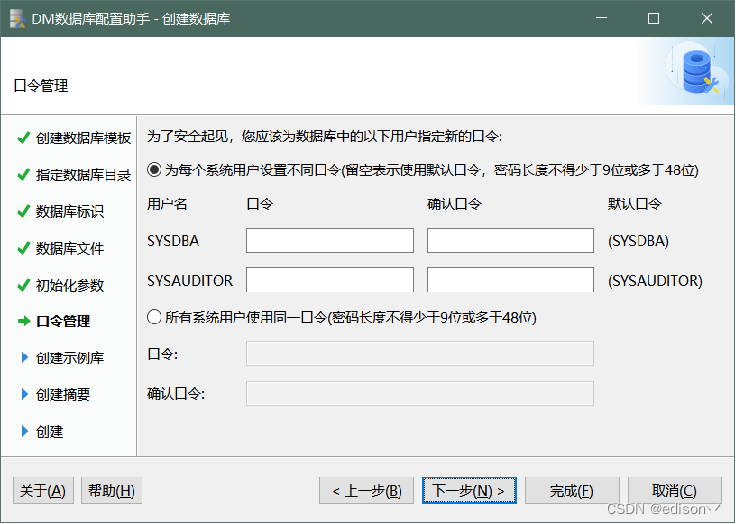Click the shared 确认口令: input field

[420, 393]
